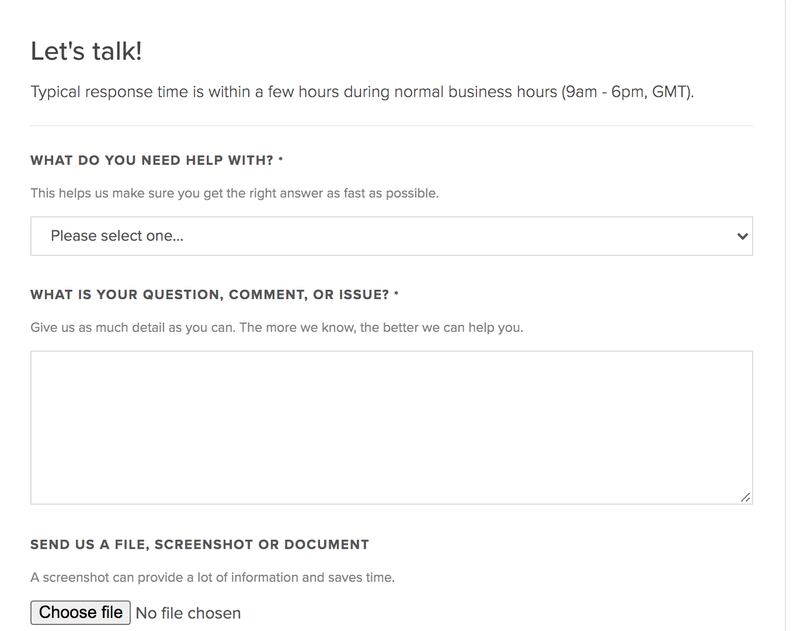This screenshot has height=631, width=800.
Task: Click the hint 'This helps us make sure...'
Action: coord(234,193)
